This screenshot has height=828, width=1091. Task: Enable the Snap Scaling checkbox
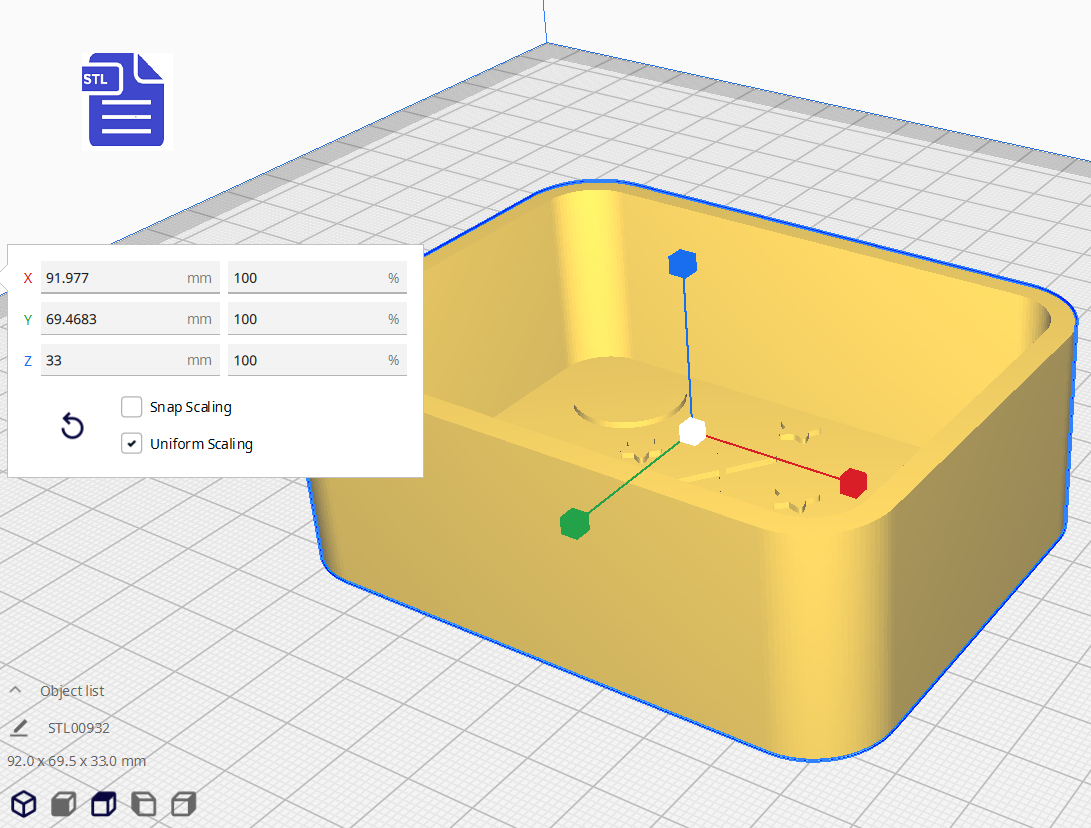pyautogui.click(x=132, y=407)
